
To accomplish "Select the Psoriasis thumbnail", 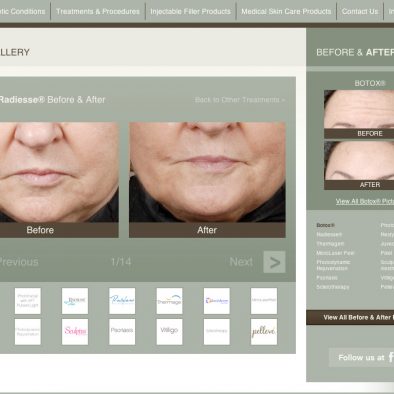I will click(x=122, y=332).
